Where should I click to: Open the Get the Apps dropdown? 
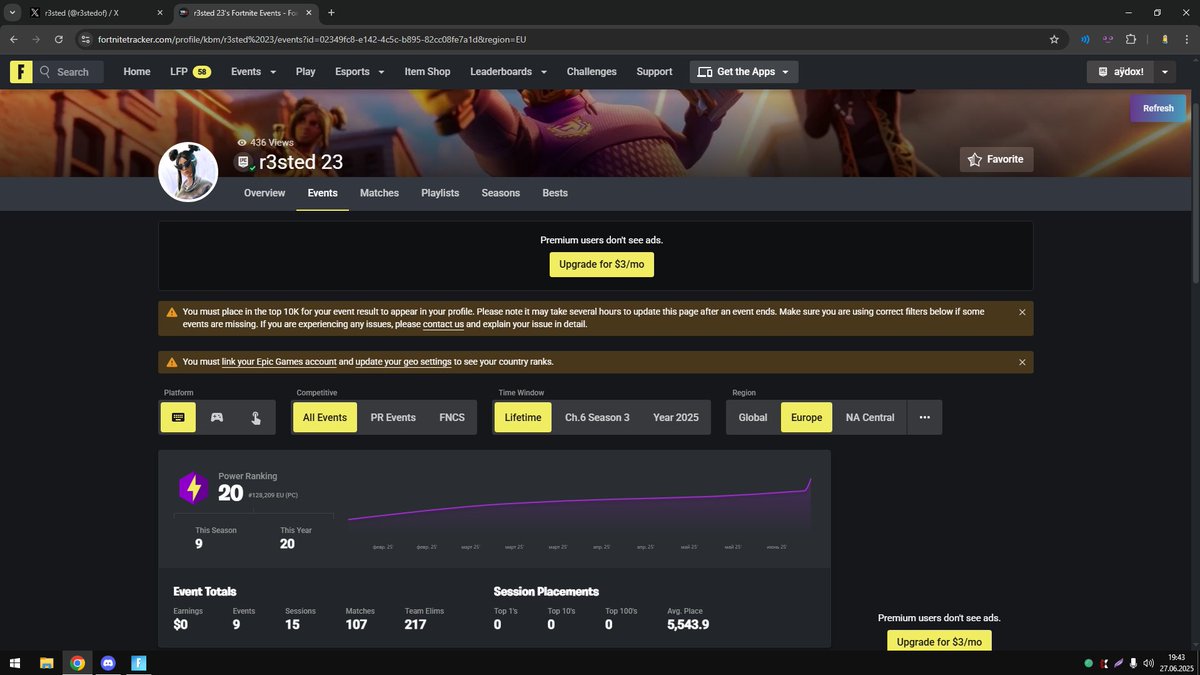(744, 72)
